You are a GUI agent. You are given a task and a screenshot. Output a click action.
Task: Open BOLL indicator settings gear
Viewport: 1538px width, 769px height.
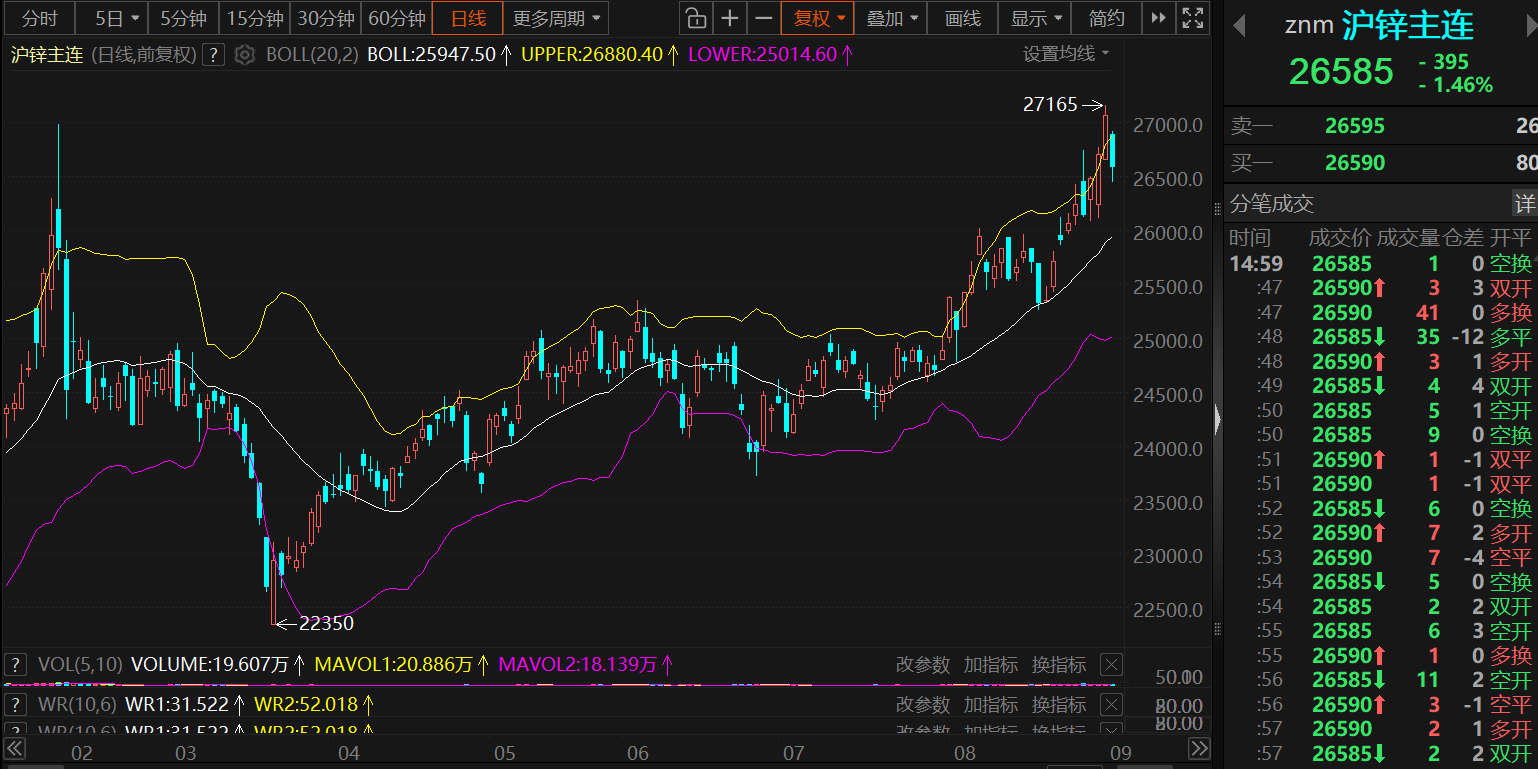244,54
